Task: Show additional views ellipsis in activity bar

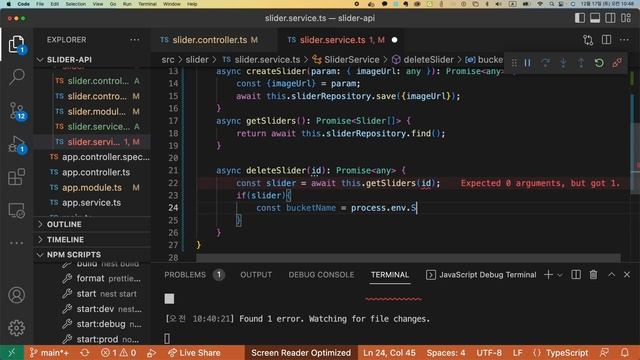Action: click(16, 243)
